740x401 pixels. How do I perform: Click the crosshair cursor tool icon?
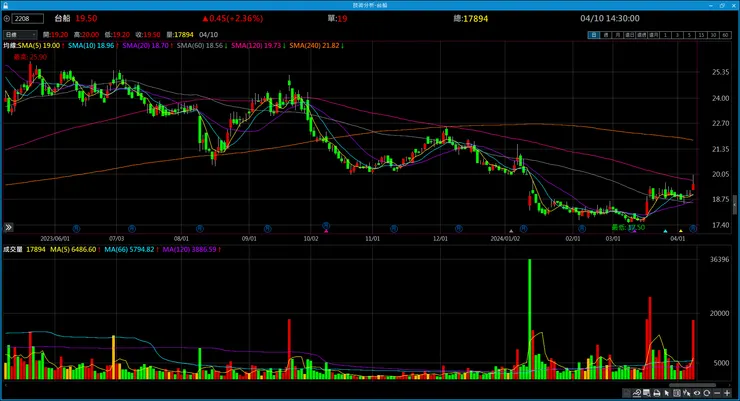[x=687, y=393]
